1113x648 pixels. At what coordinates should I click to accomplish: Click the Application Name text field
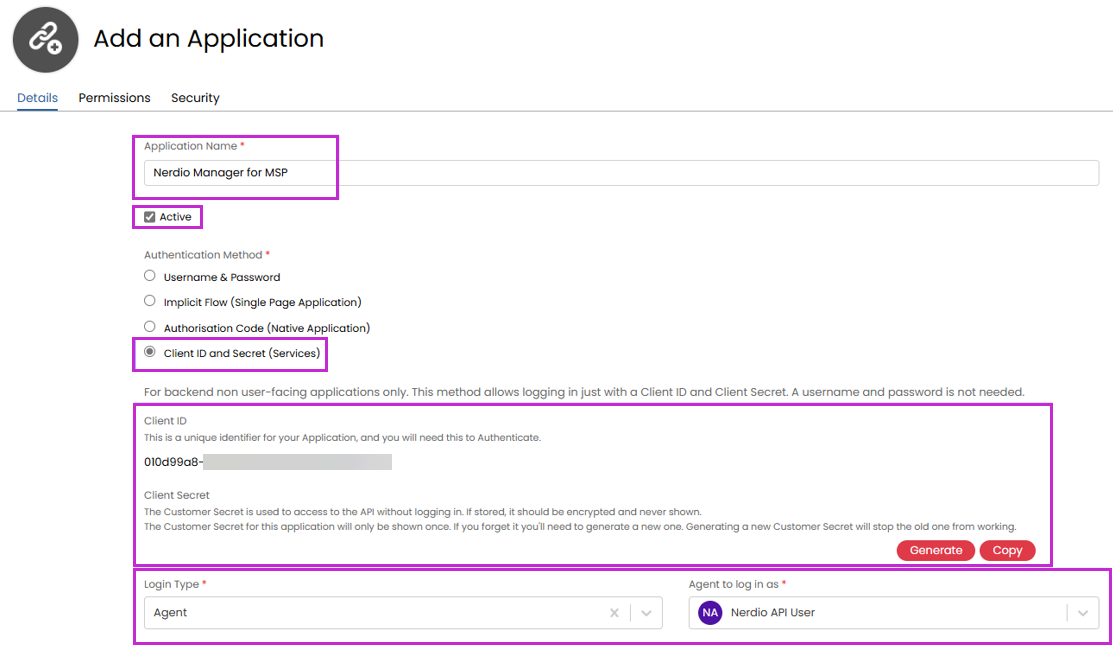point(620,173)
